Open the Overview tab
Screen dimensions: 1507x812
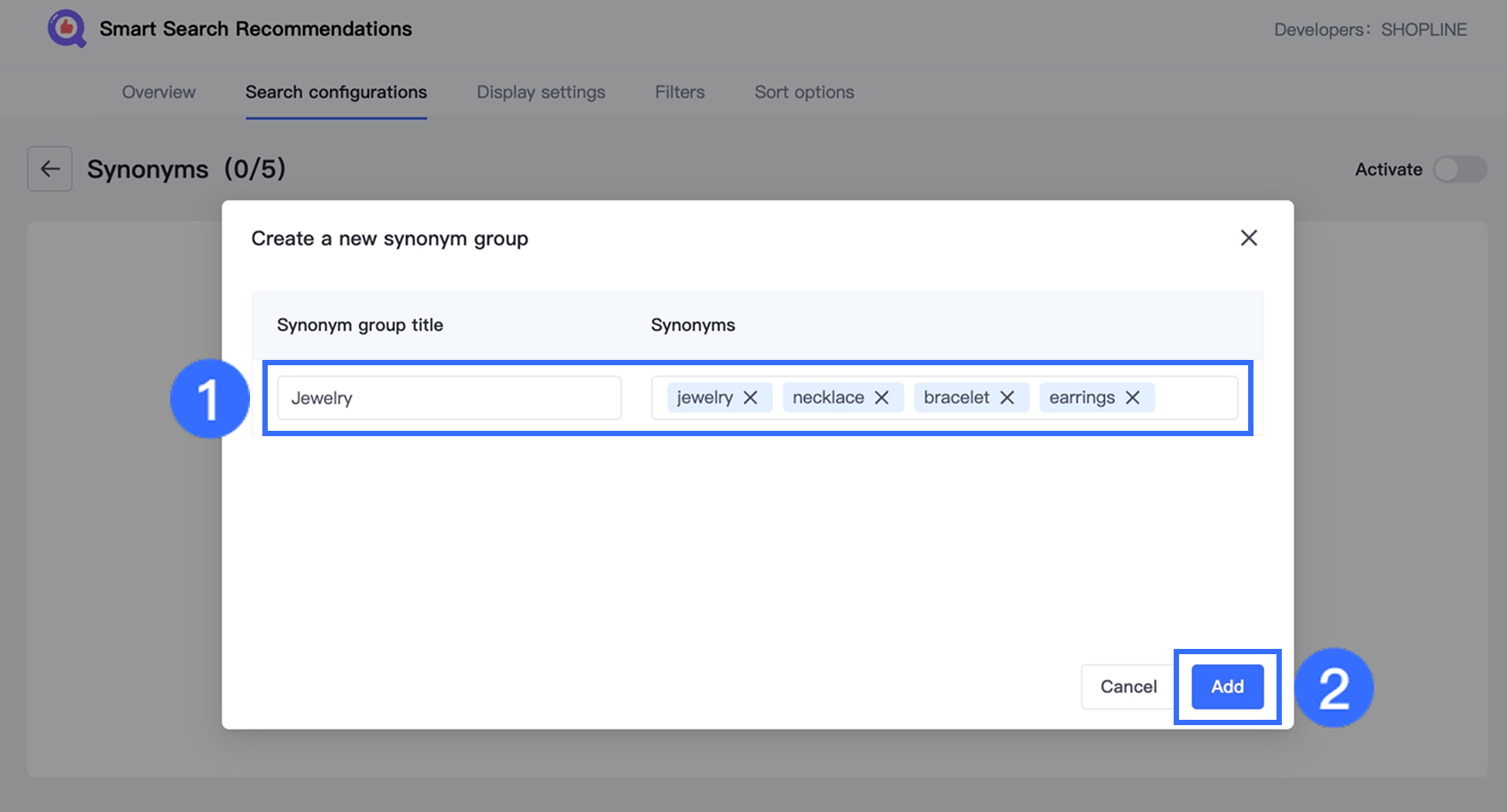pos(159,92)
